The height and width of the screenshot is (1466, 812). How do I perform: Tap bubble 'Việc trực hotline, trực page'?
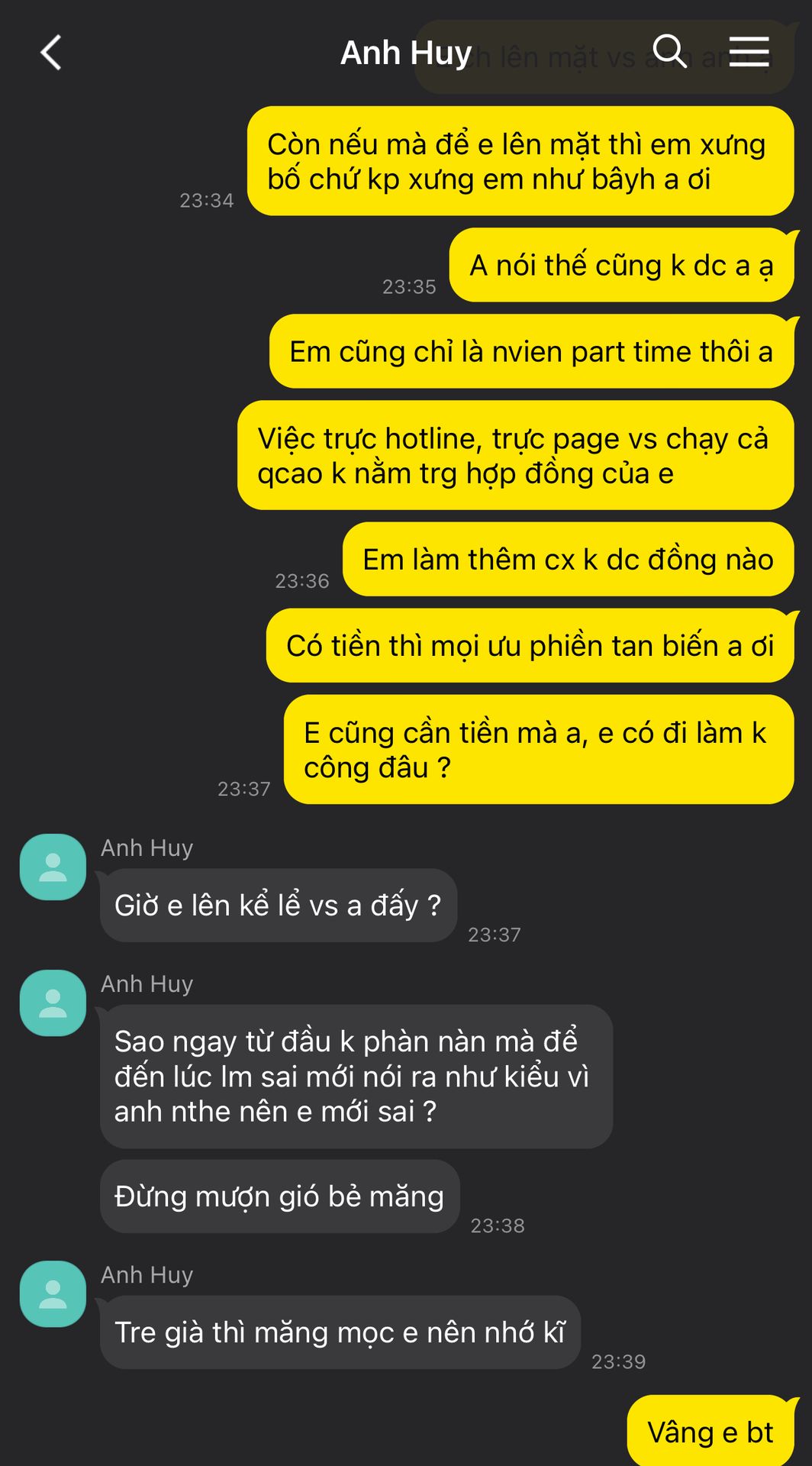(x=516, y=455)
